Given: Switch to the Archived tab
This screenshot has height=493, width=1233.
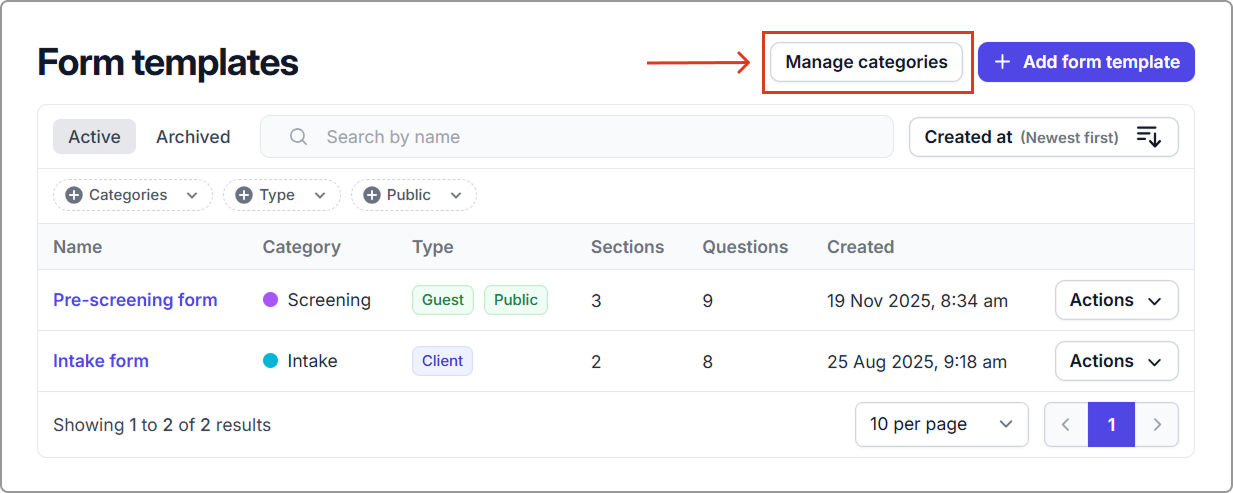Looking at the screenshot, I should coord(193,137).
